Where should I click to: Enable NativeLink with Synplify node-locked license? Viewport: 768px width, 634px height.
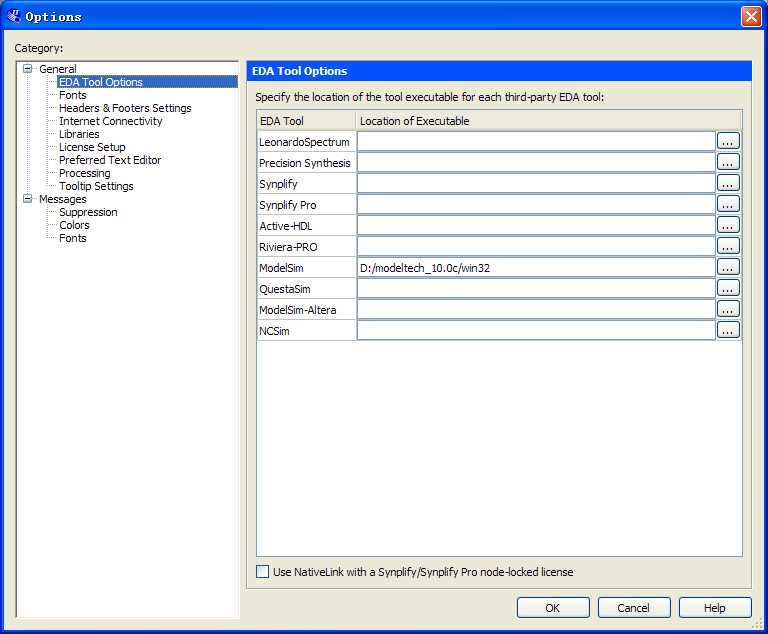coord(263,571)
